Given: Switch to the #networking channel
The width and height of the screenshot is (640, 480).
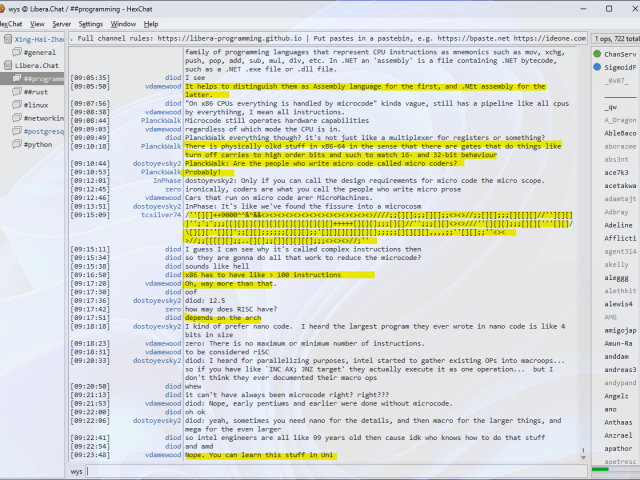Looking at the screenshot, I should (42, 117).
